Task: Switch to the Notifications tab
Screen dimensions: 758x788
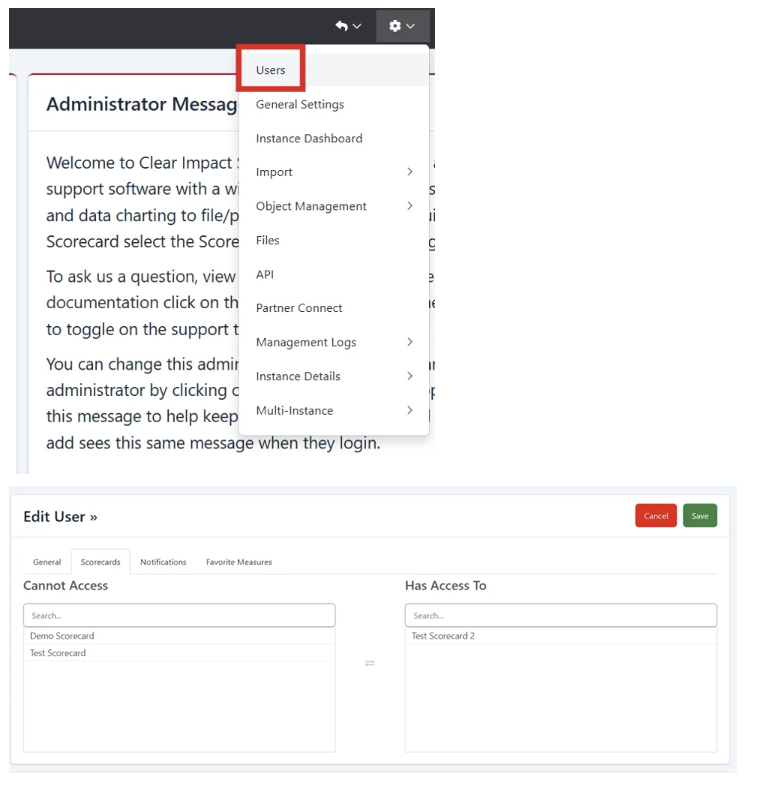Action: pyautogui.click(x=163, y=562)
